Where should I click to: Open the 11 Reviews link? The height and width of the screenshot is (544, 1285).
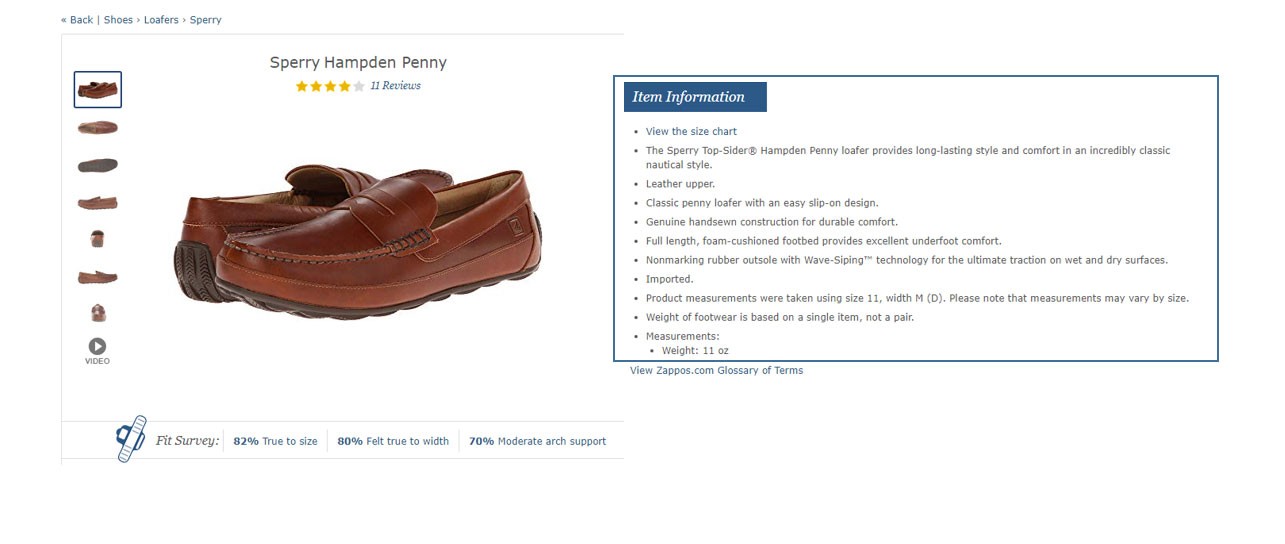tap(395, 86)
